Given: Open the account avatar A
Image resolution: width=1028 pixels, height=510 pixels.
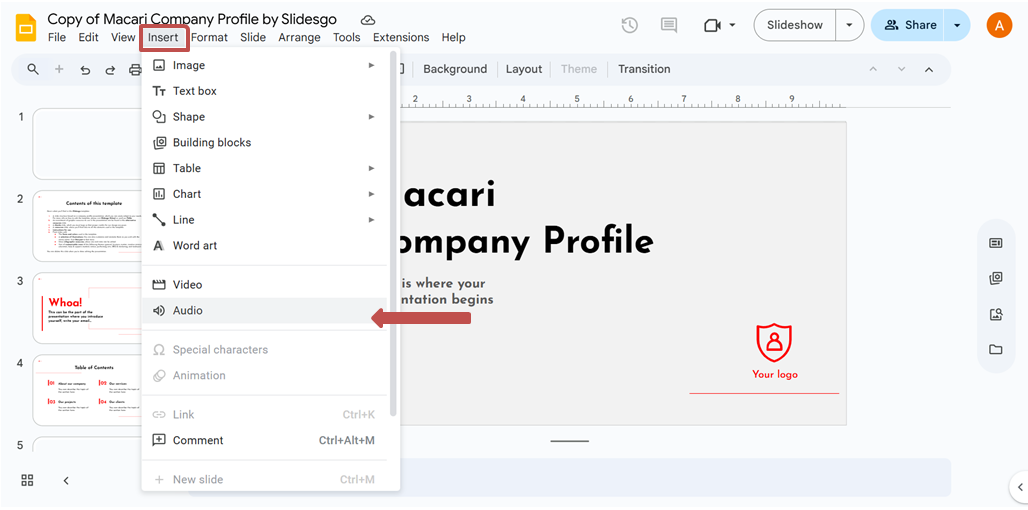Looking at the screenshot, I should click(999, 25).
